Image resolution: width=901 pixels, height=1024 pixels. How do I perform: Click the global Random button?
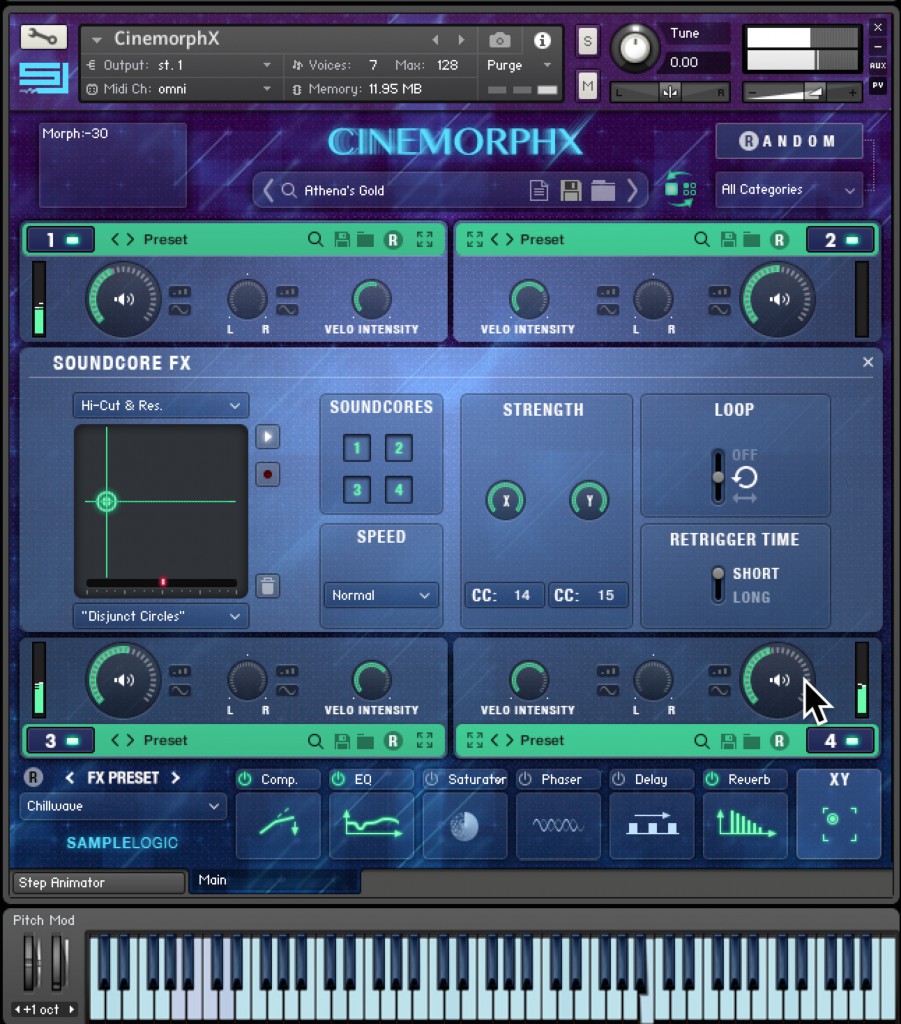click(789, 141)
